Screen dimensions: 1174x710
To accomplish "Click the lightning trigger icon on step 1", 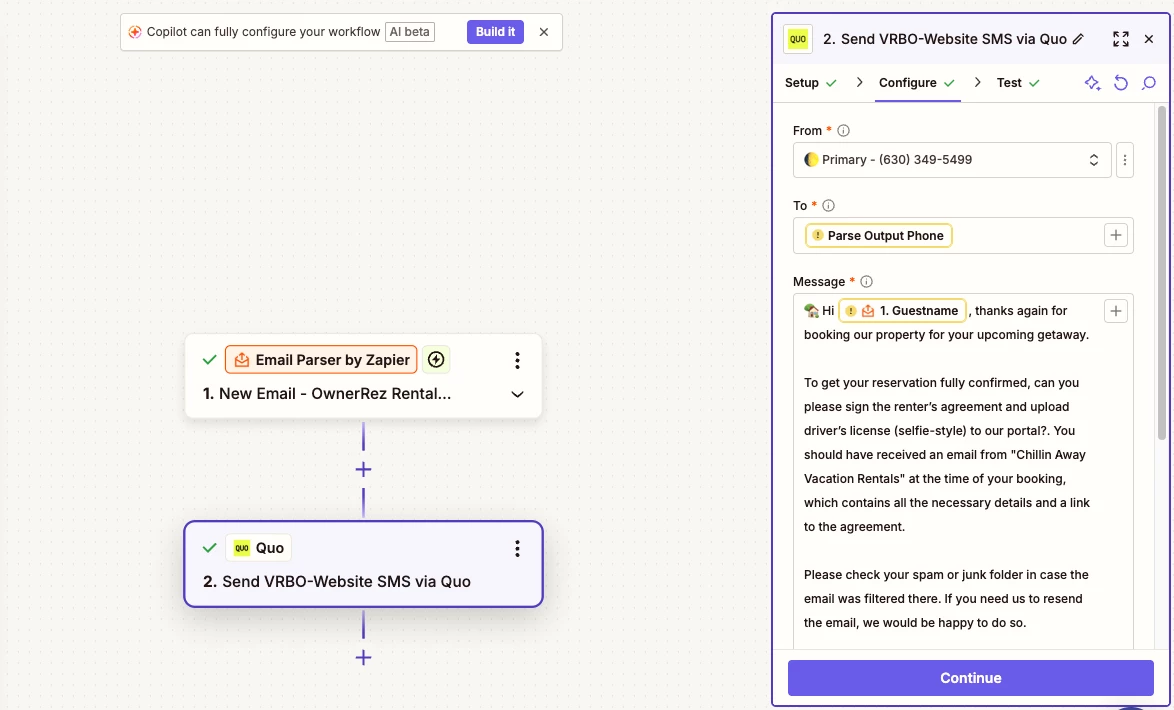I will coord(436,359).
